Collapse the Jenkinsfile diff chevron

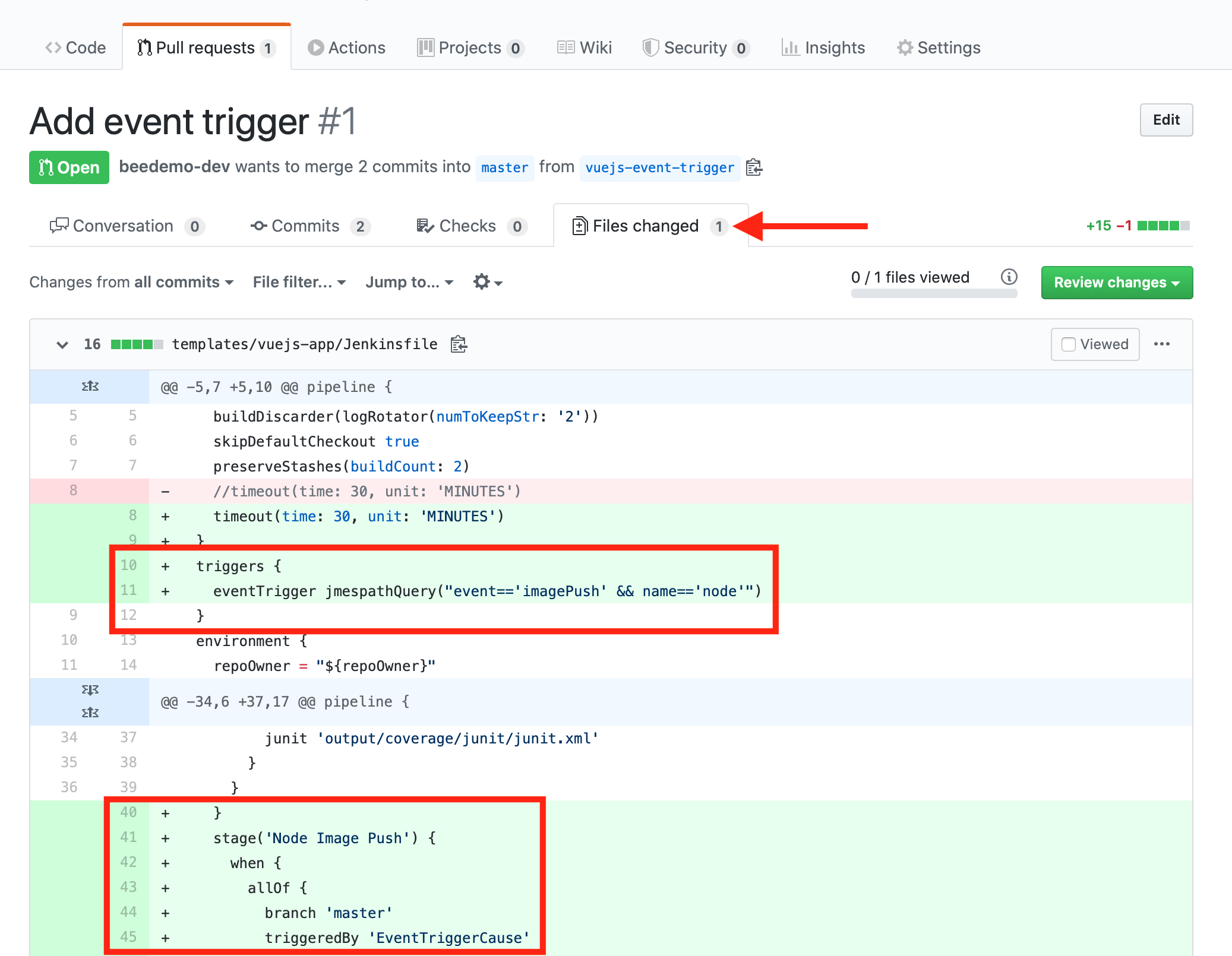[x=62, y=344]
